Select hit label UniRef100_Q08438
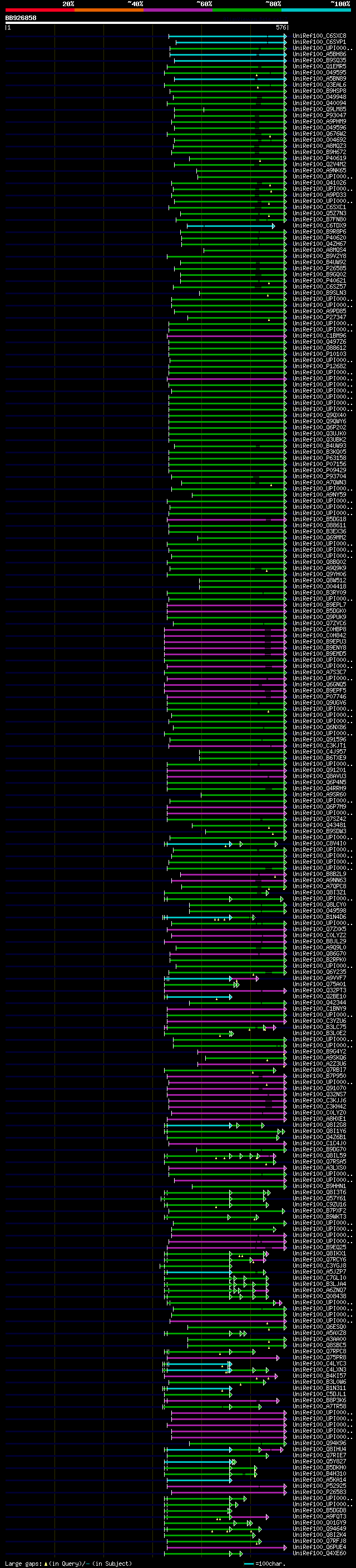This screenshot has width=356, height=1568. (x=319, y=1296)
